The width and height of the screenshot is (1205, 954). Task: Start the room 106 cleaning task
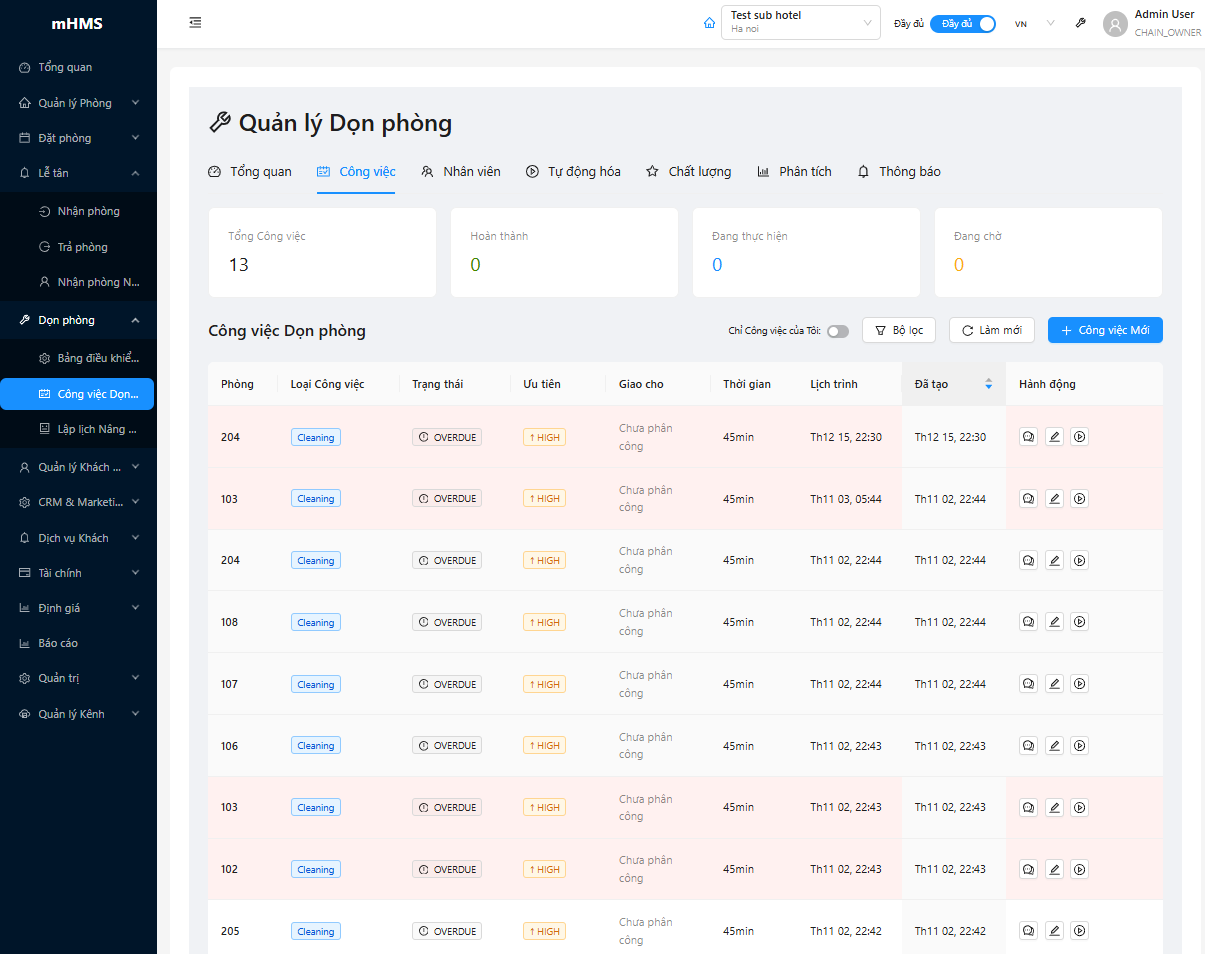[x=1080, y=746]
